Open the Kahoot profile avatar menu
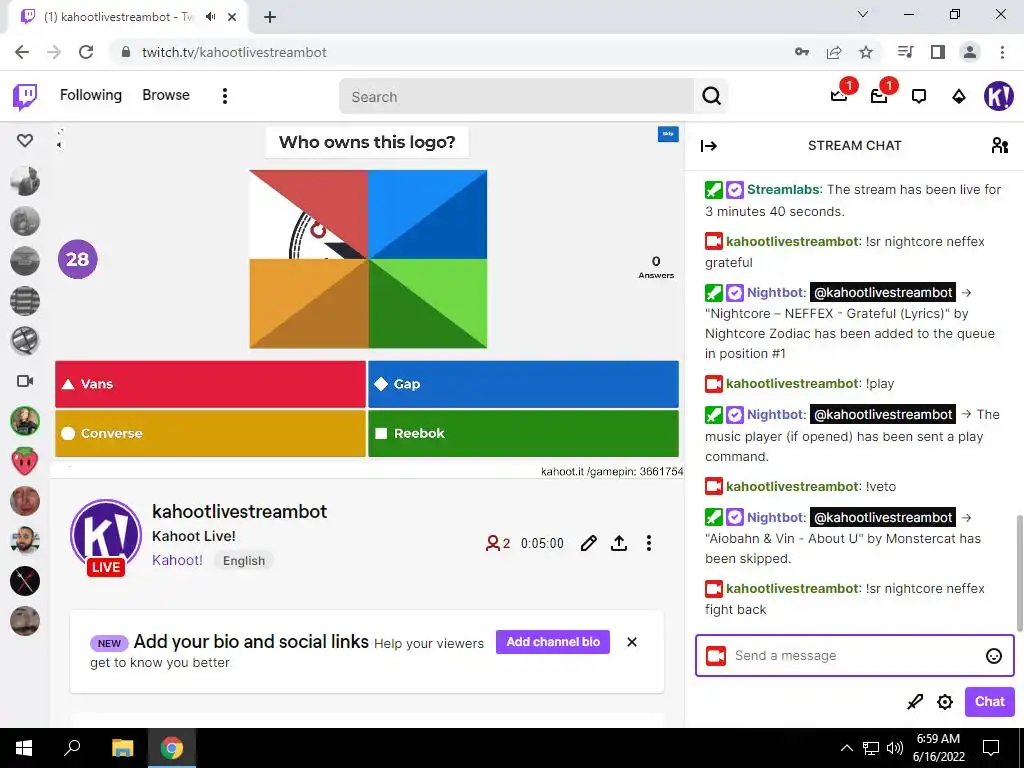Image resolution: width=1024 pixels, height=768 pixels. tap(999, 96)
